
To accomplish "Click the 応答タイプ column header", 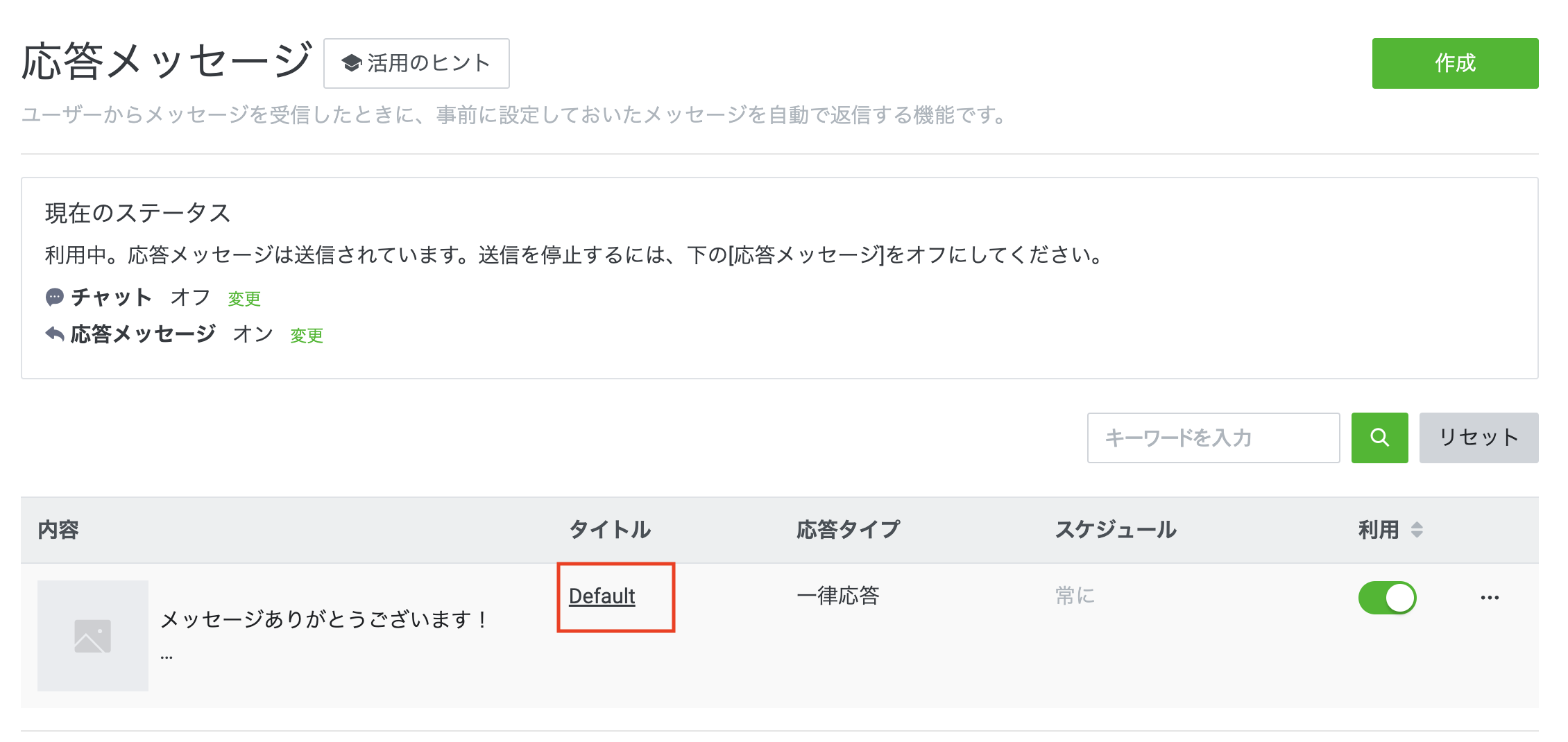I will pyautogui.click(x=847, y=530).
